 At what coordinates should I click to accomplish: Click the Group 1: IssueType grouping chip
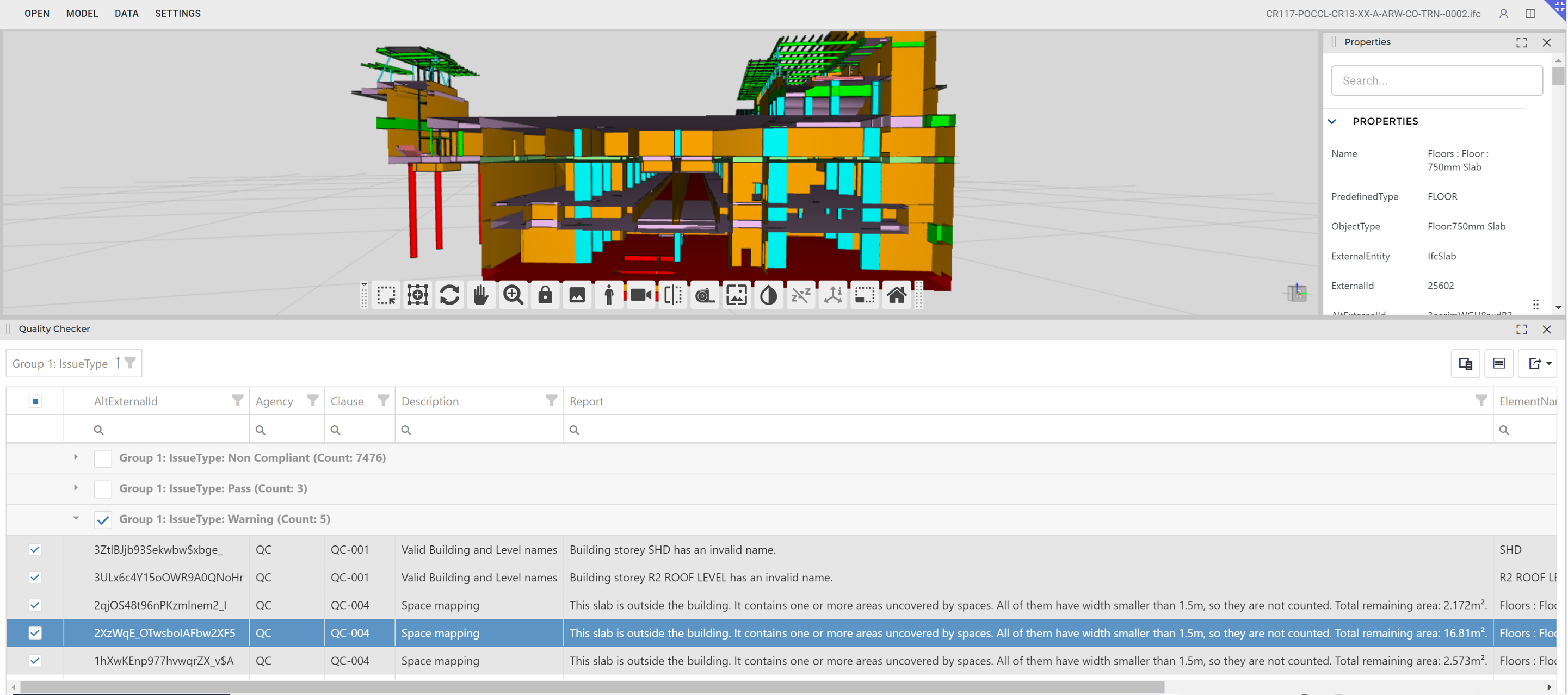(x=73, y=363)
